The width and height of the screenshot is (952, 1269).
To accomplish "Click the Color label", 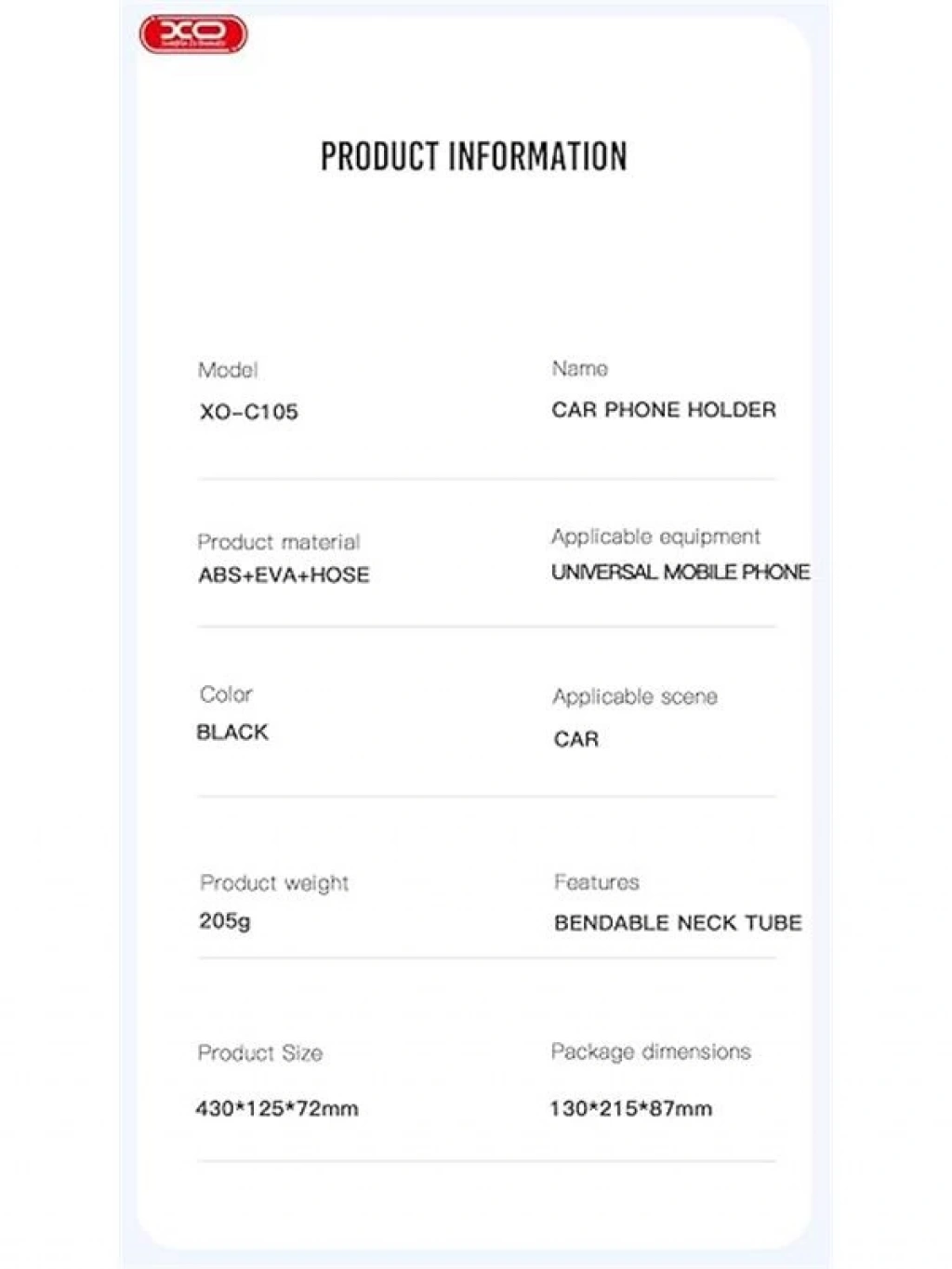I will pos(226,694).
